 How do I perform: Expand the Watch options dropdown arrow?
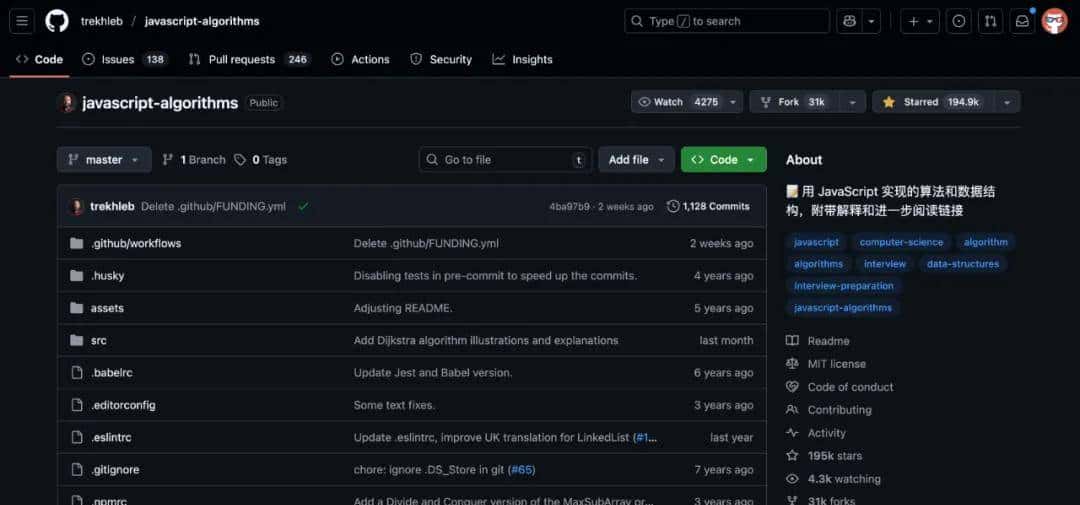tap(734, 102)
